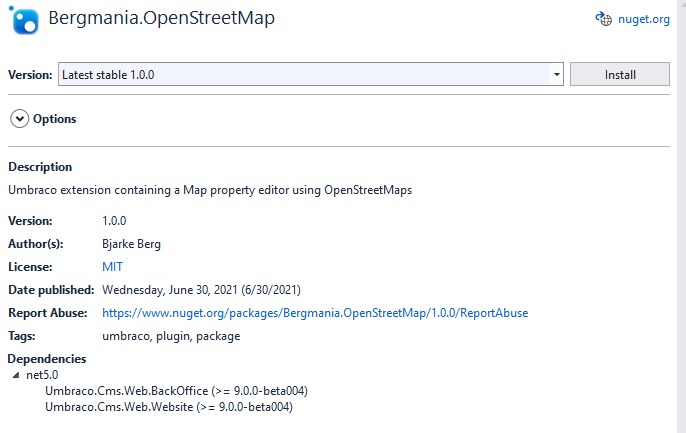Expand the Options section chevron

pyautogui.click(x=20, y=119)
